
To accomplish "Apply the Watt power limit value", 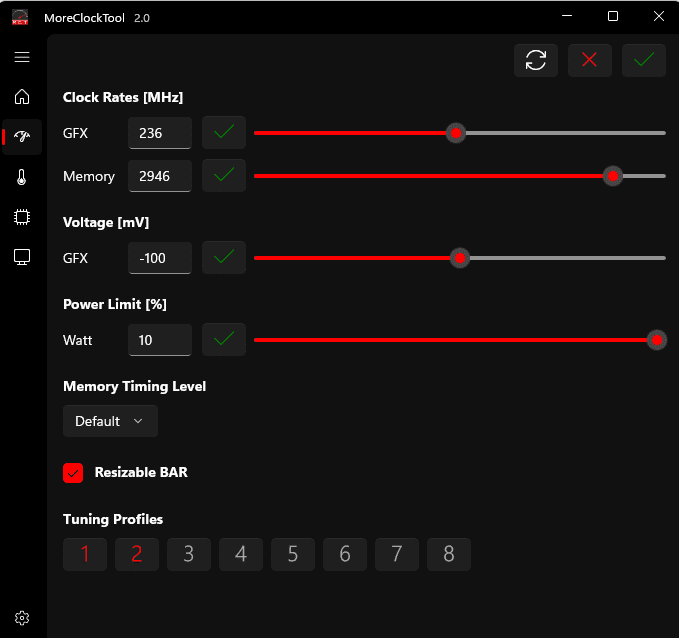I will [224, 340].
